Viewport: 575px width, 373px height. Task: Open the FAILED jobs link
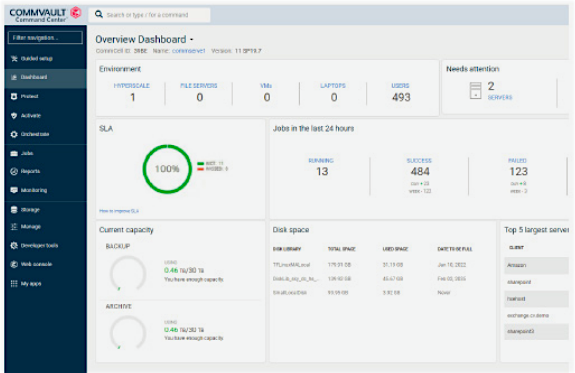click(x=517, y=161)
